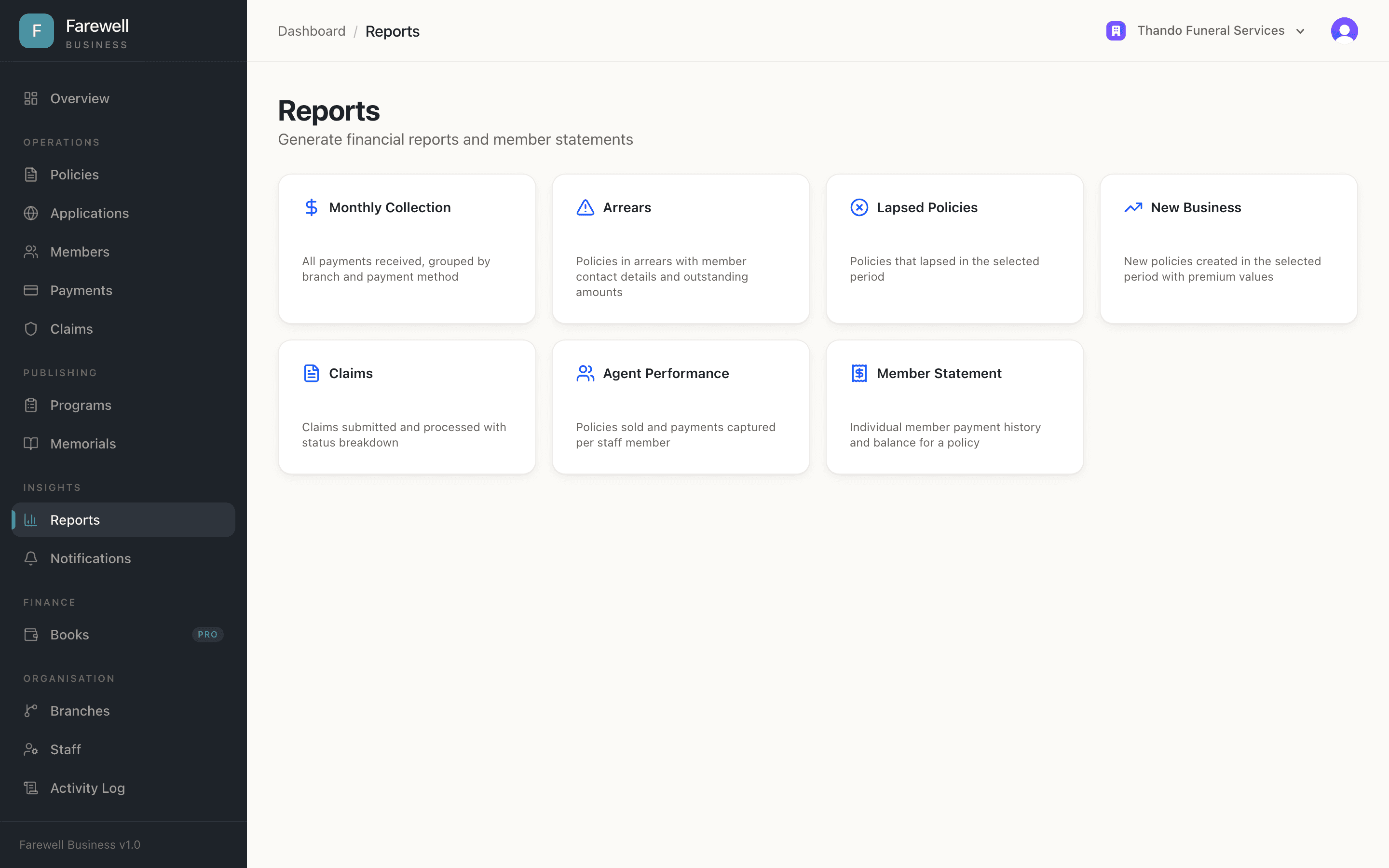Click the Branches git-branch icon

pos(31,711)
